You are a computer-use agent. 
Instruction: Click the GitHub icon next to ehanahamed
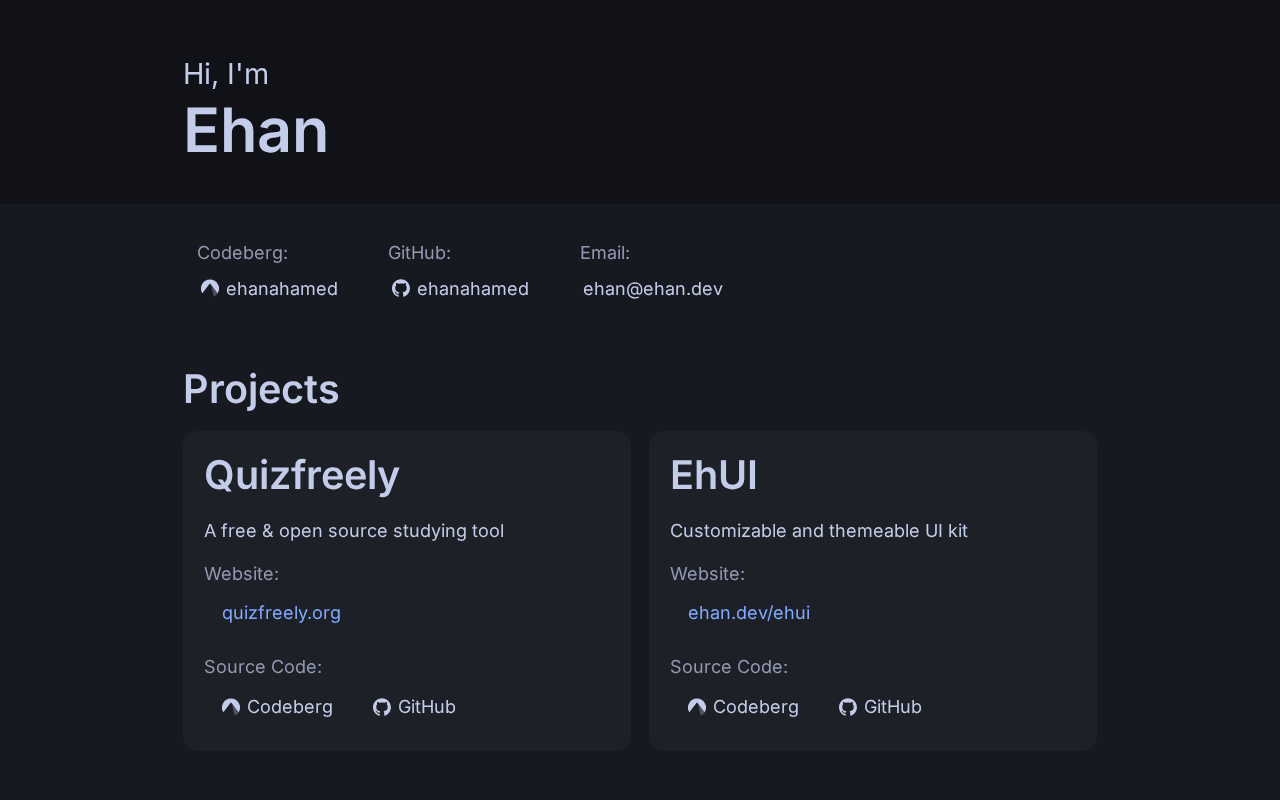(x=401, y=288)
